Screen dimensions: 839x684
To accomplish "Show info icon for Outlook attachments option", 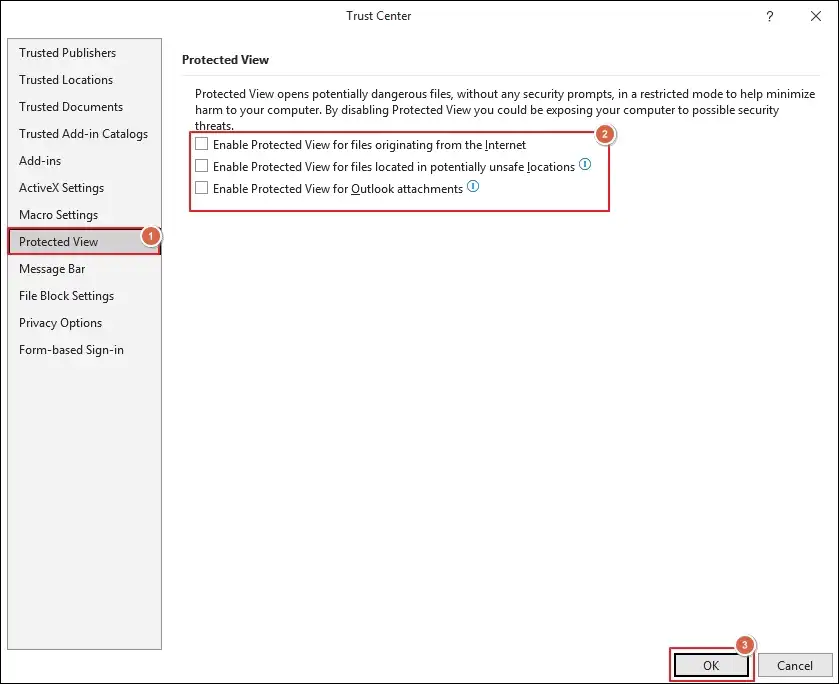I will click(x=473, y=186).
